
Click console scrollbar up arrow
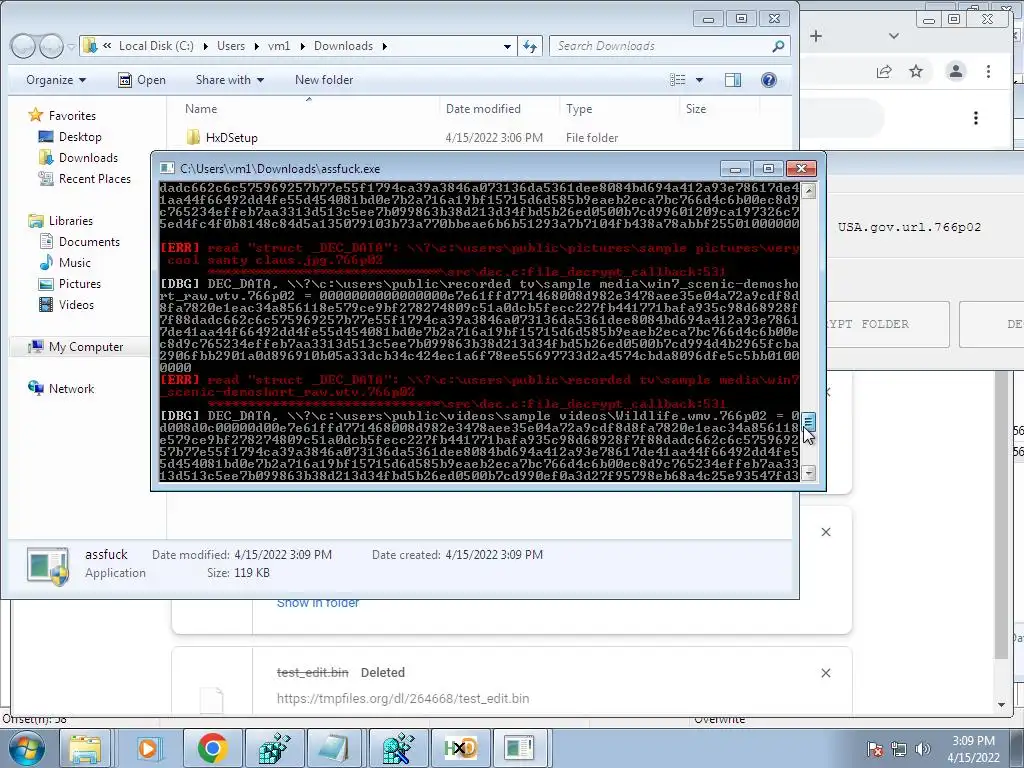[808, 191]
